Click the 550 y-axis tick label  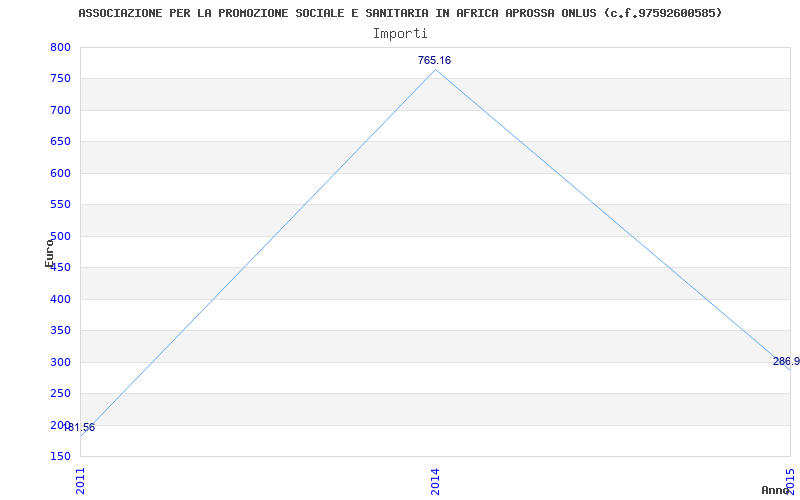[60, 205]
